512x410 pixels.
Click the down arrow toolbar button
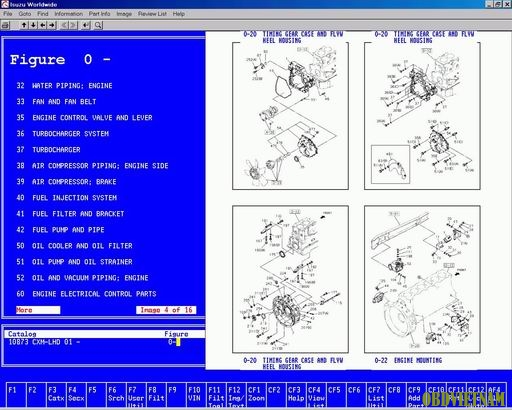33,25
